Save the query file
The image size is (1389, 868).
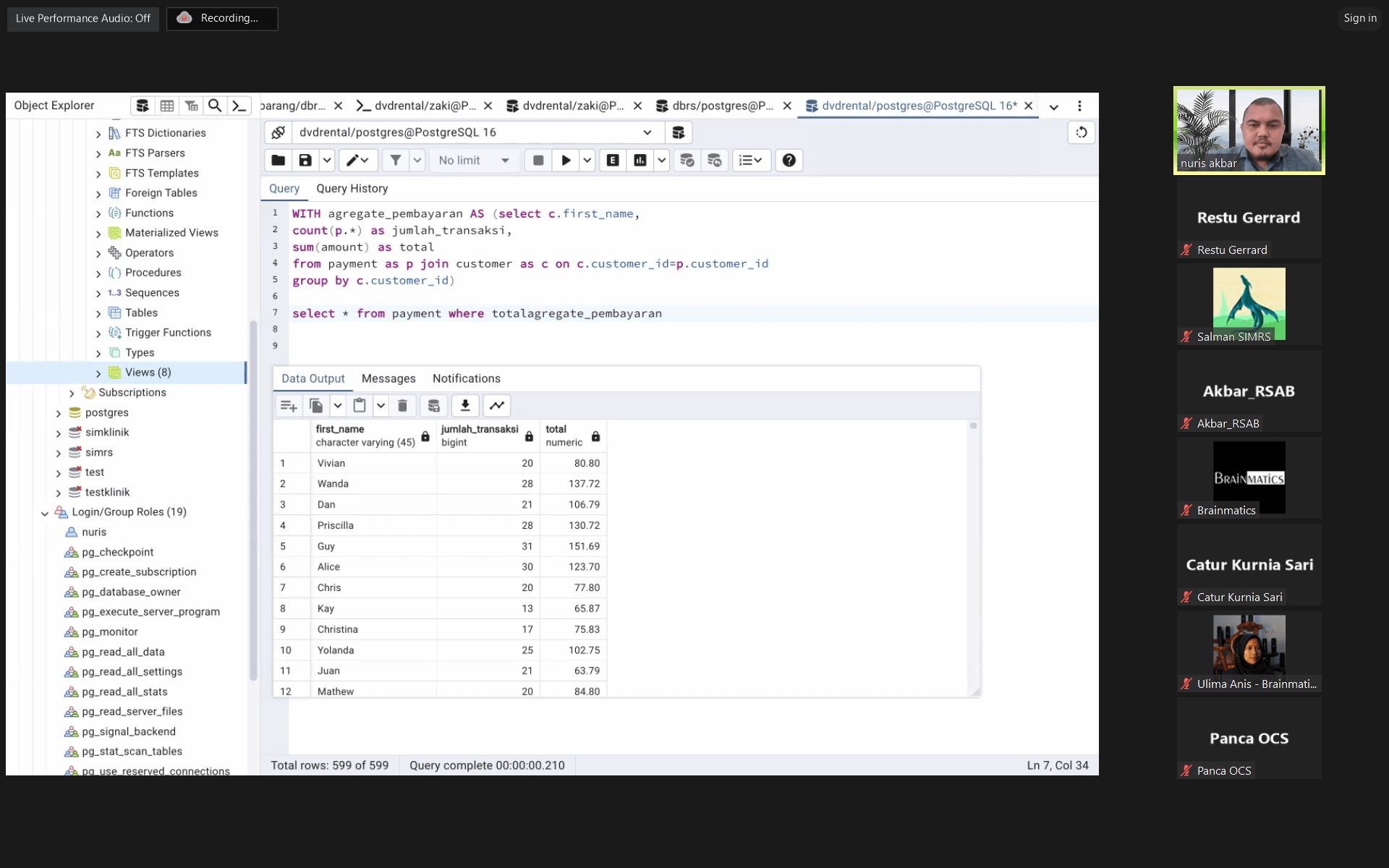(x=305, y=161)
